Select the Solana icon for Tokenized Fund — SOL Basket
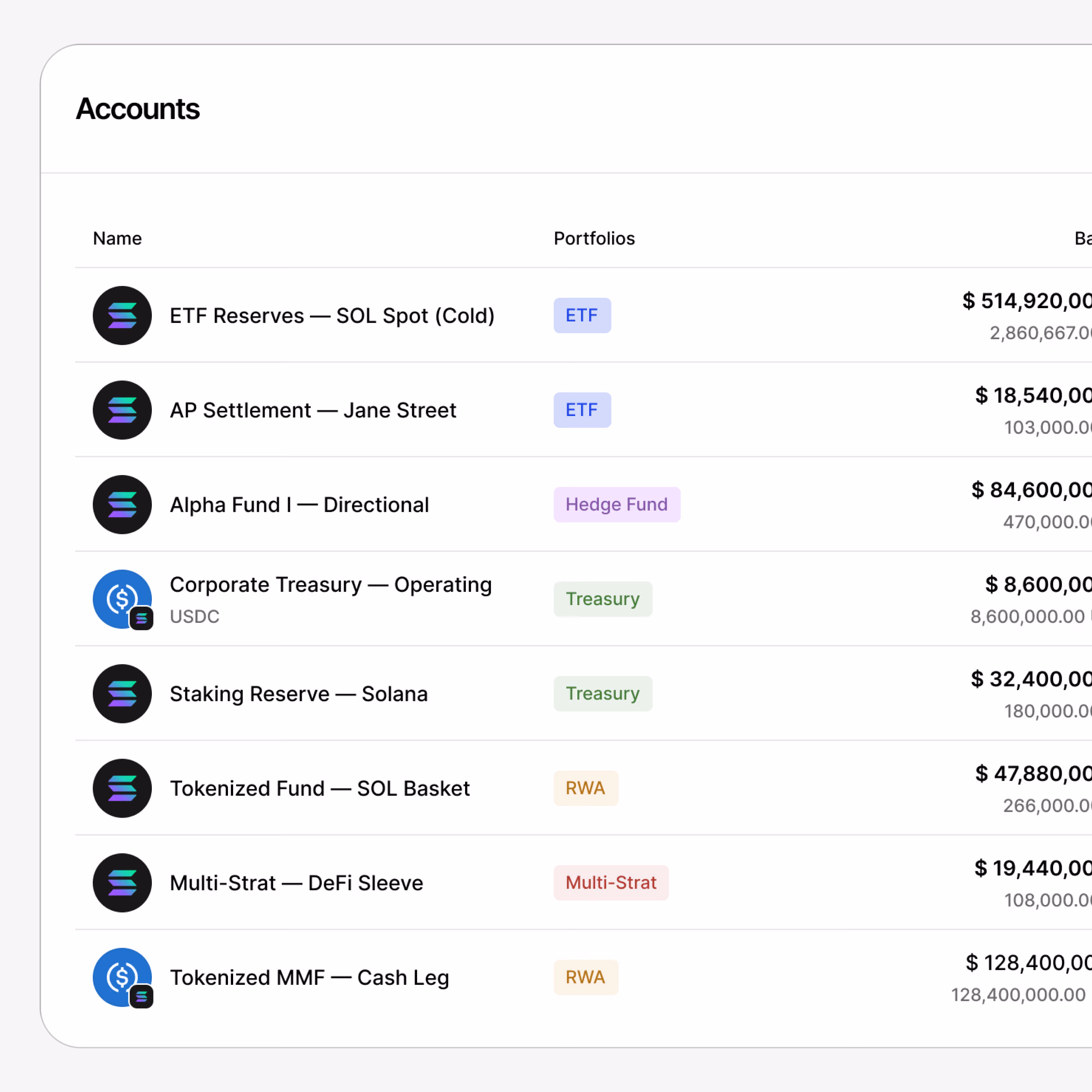 point(122,788)
